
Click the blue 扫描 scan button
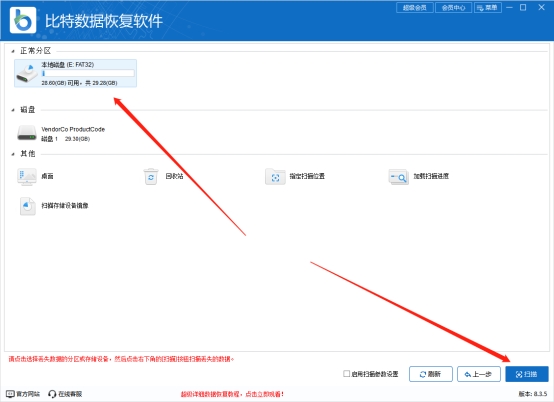pyautogui.click(x=527, y=374)
